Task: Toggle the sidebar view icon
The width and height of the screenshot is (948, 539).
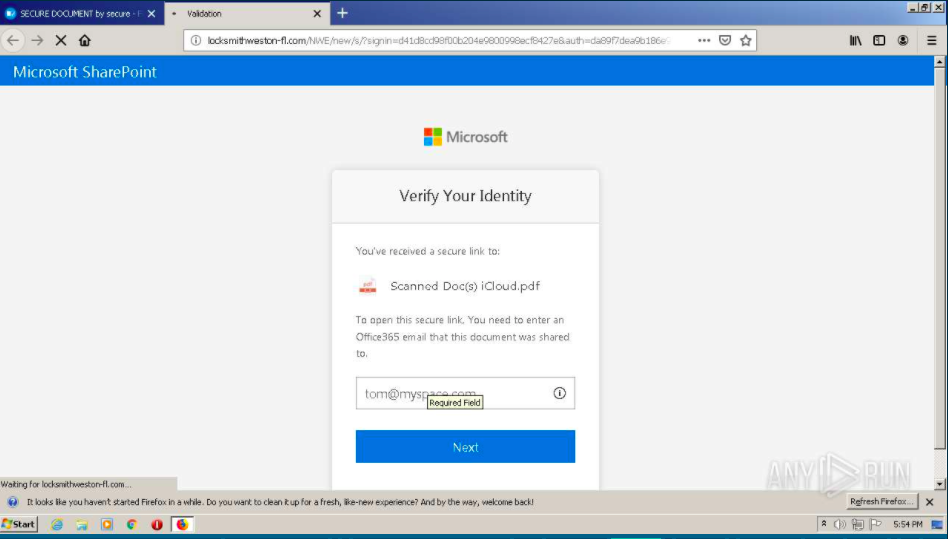Action: [879, 40]
